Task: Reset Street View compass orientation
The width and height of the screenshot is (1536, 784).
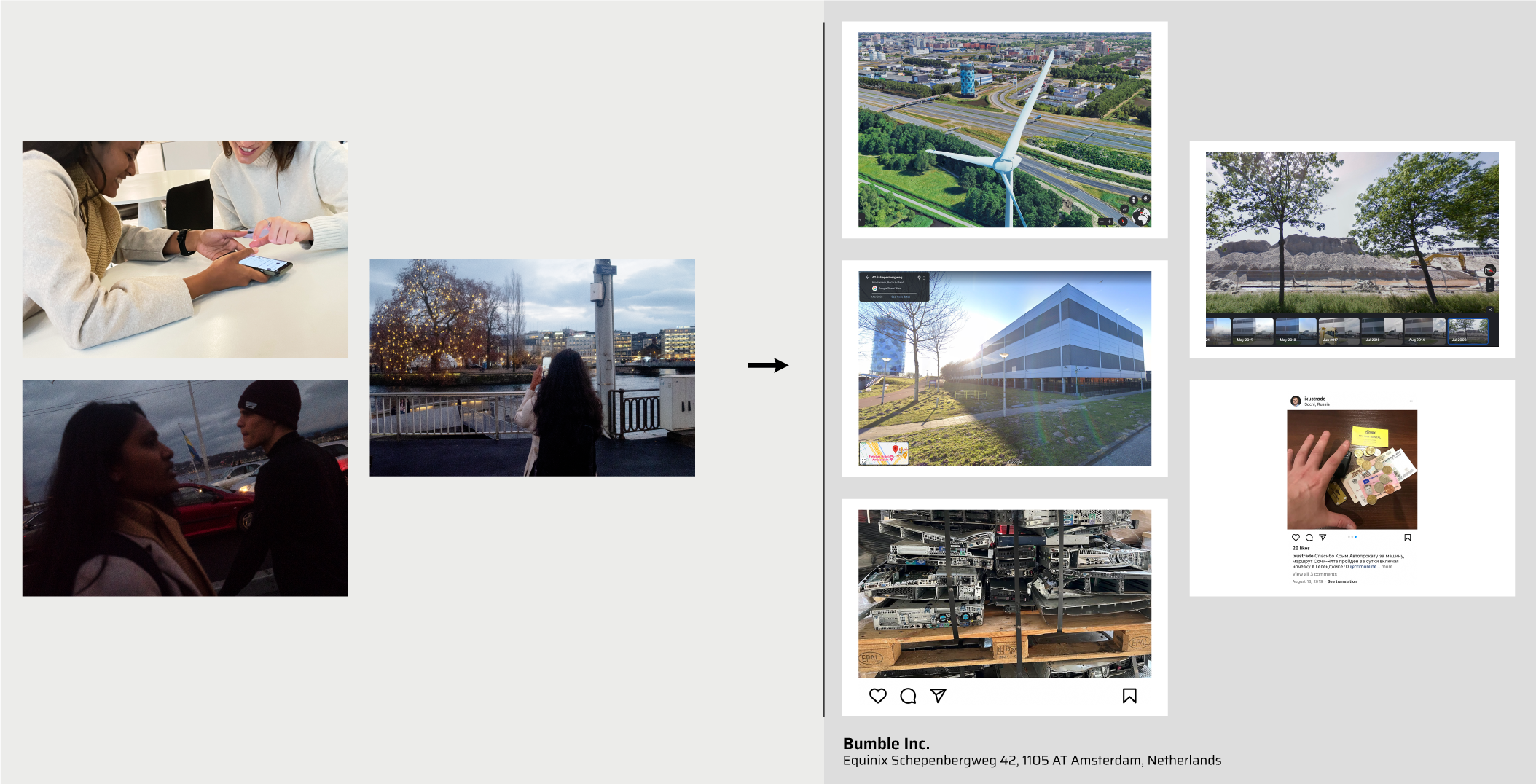Action: coord(1489,270)
